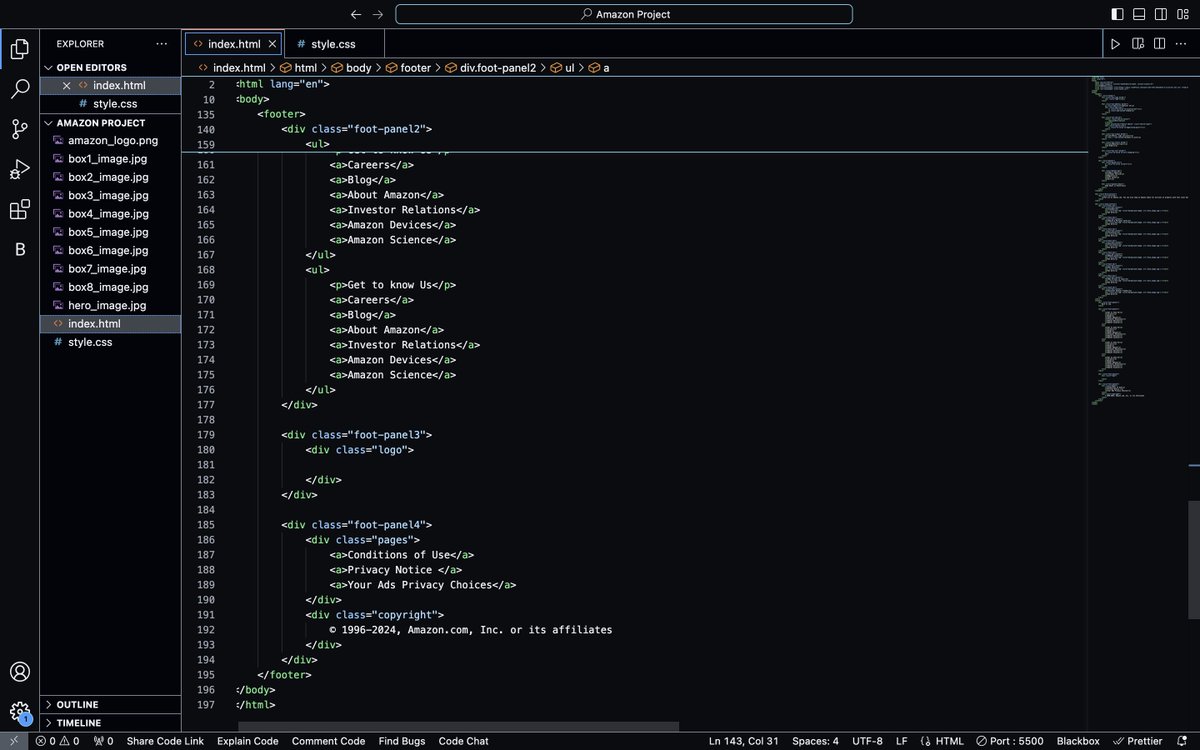
Task: Go forward with the navigation arrow
Action: tap(377, 14)
